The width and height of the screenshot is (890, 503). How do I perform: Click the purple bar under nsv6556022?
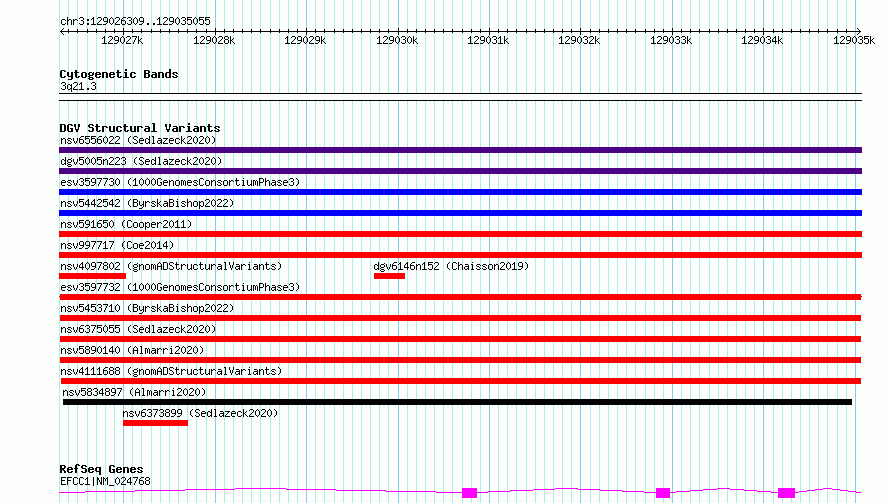460,150
